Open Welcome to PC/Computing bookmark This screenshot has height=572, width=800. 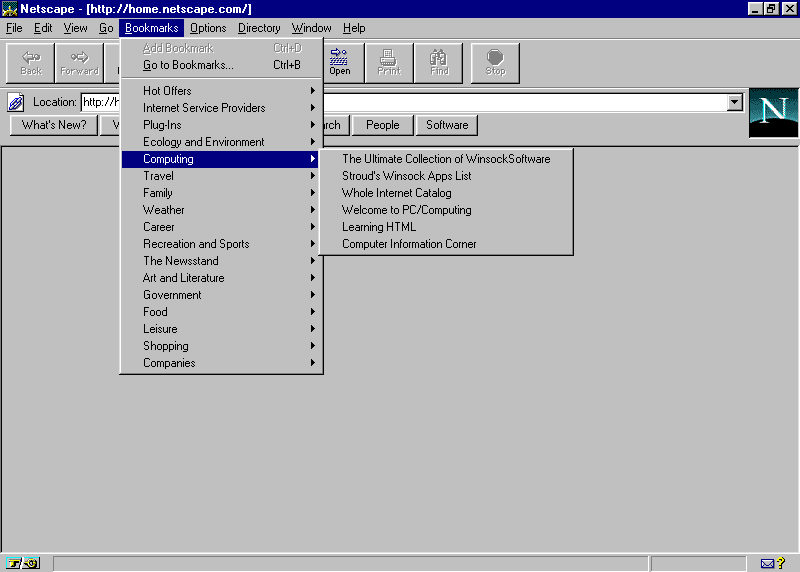coord(446,210)
